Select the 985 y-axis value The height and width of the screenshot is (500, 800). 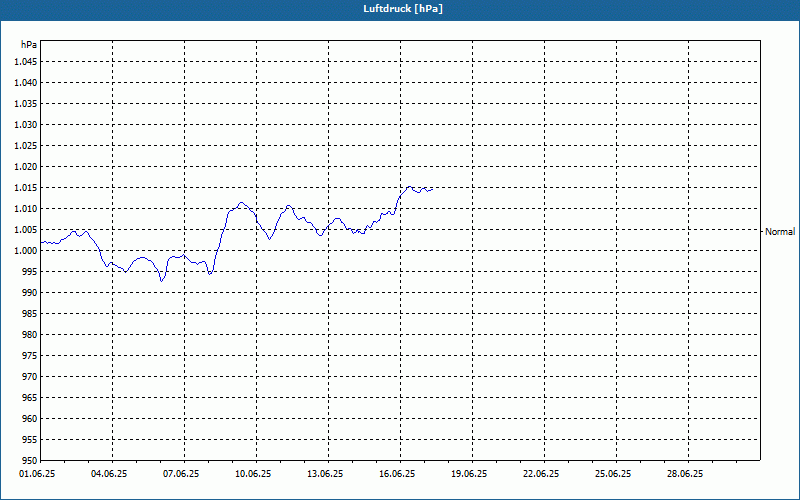point(30,314)
